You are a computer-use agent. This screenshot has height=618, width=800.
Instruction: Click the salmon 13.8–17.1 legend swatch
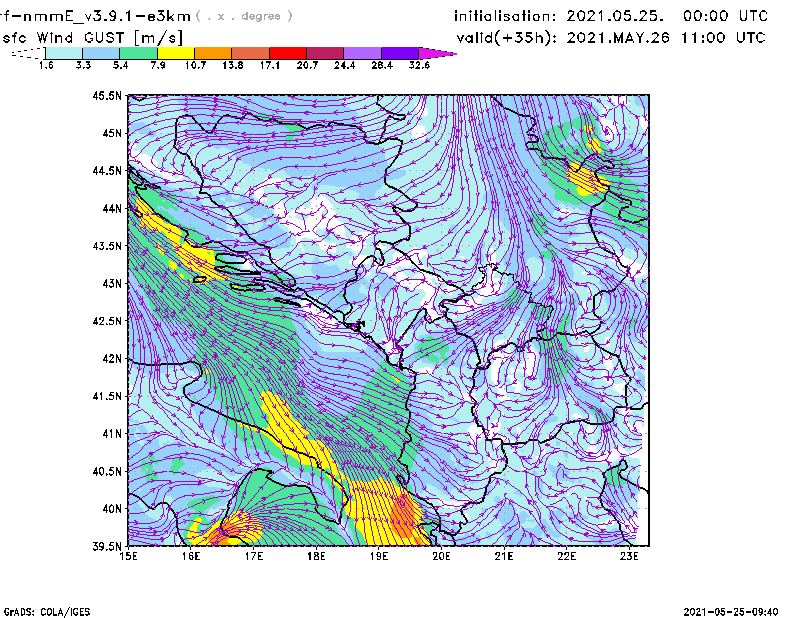click(x=251, y=53)
